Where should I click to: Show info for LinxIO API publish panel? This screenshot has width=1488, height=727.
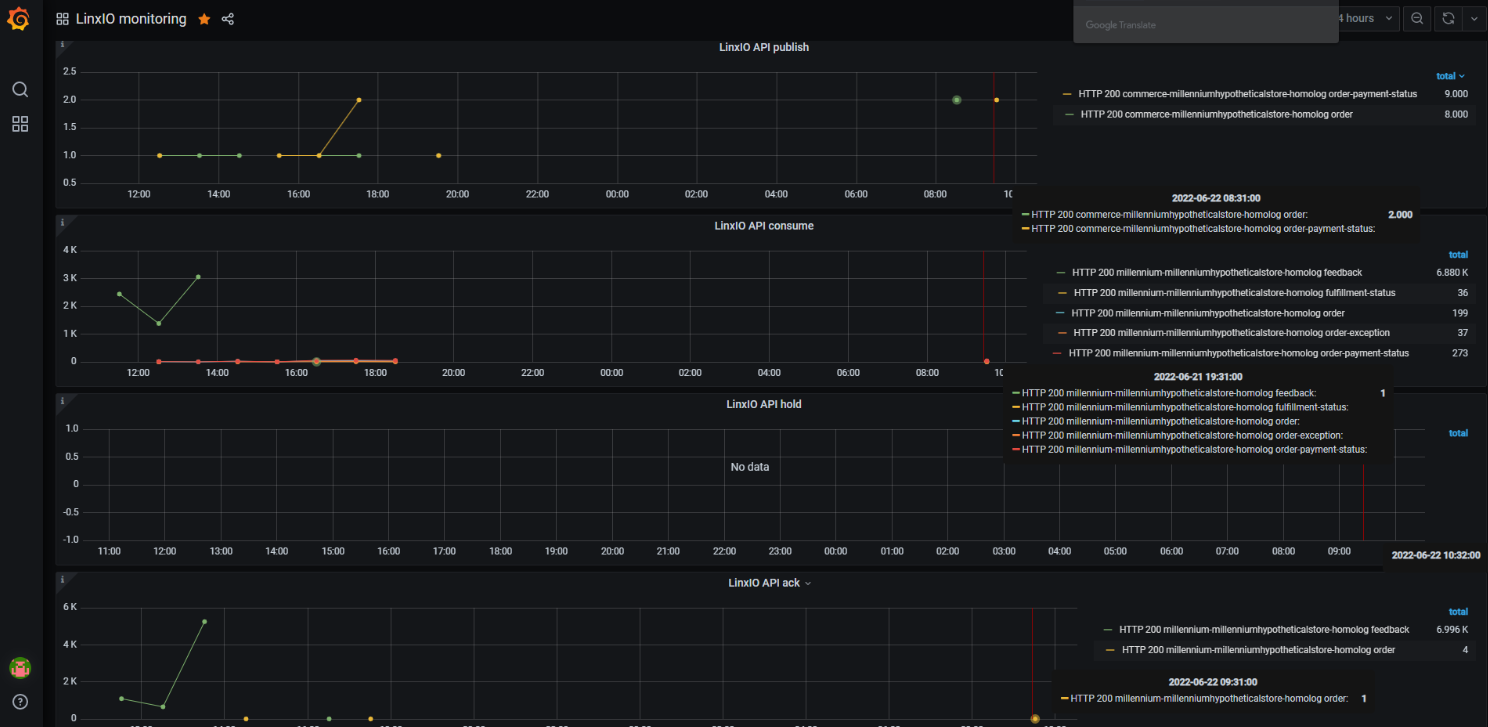click(x=62, y=45)
